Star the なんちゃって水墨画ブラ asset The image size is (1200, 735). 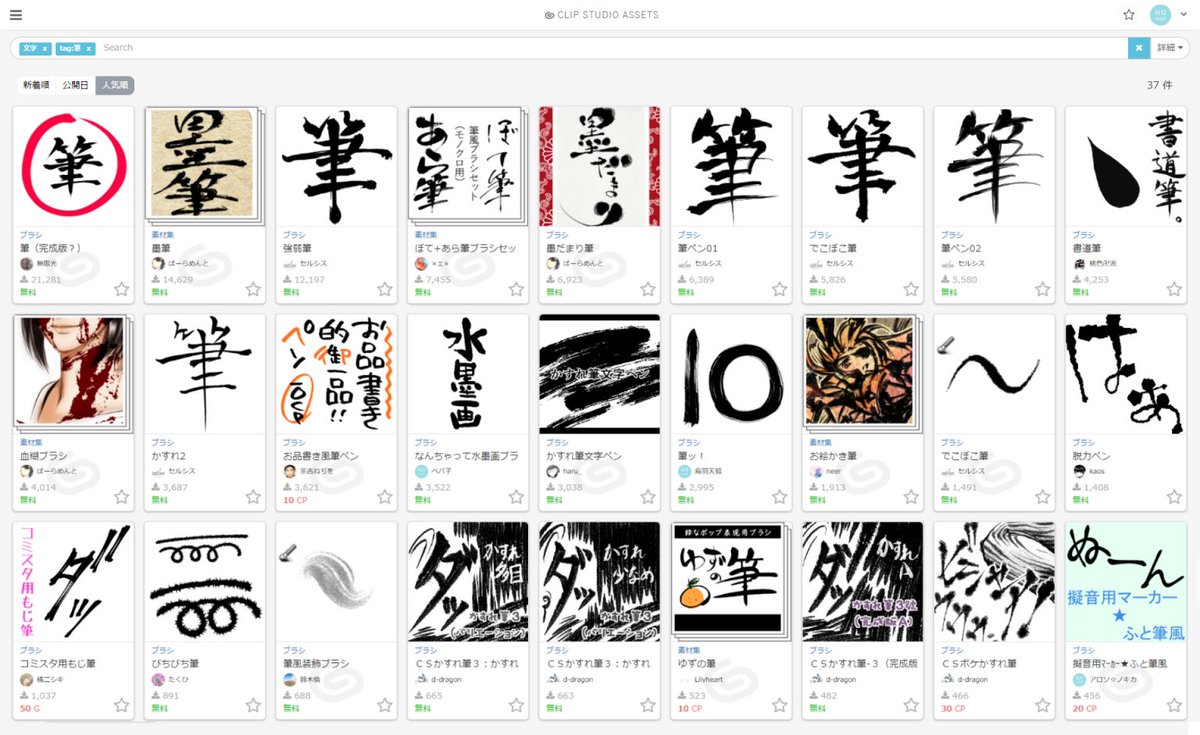click(x=517, y=497)
